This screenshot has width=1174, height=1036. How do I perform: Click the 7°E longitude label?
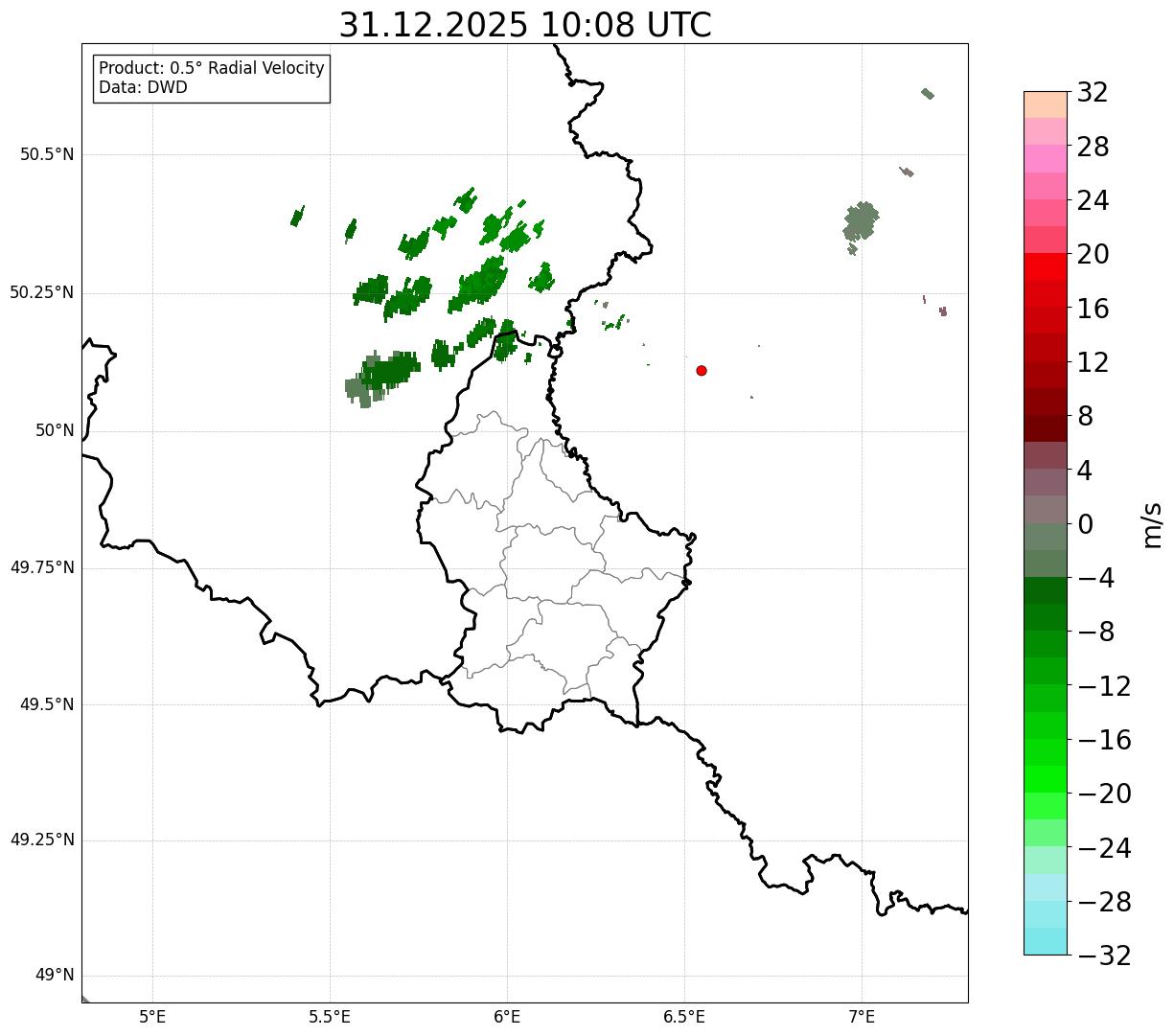[862, 1017]
